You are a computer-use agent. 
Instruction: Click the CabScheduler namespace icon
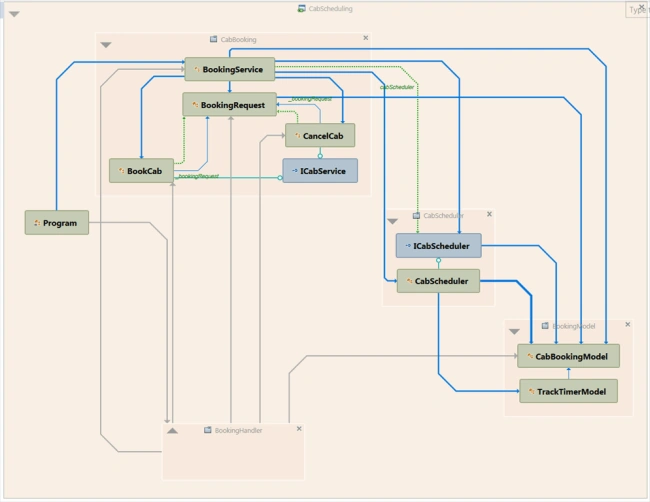click(x=417, y=216)
